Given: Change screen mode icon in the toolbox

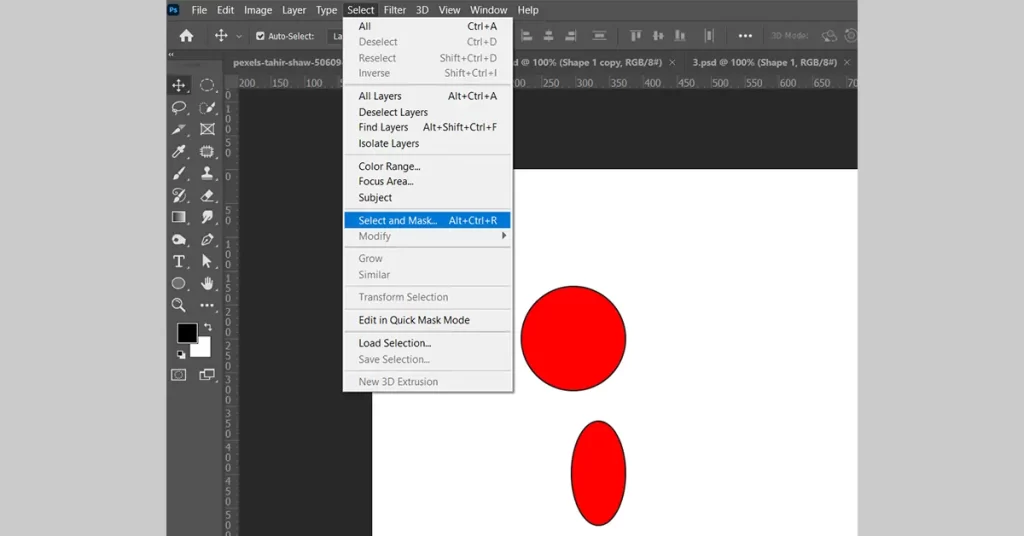Looking at the screenshot, I should [x=207, y=375].
